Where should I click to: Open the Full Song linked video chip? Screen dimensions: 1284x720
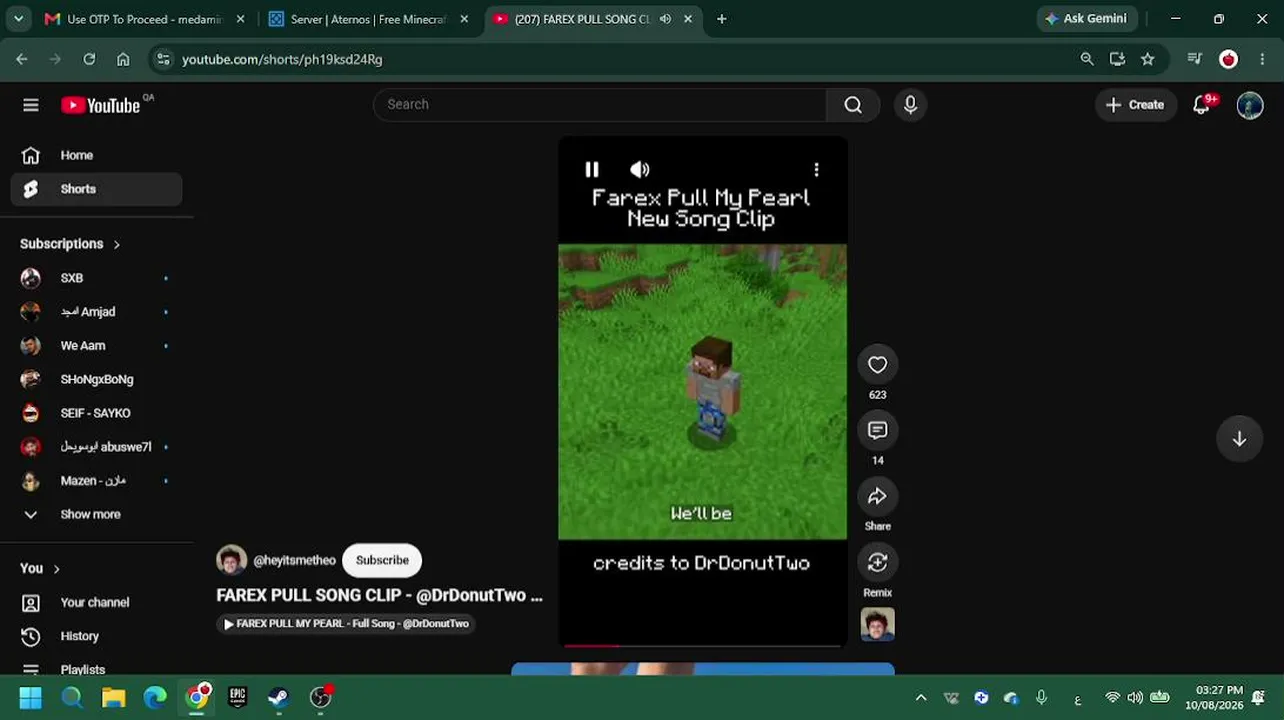click(345, 624)
